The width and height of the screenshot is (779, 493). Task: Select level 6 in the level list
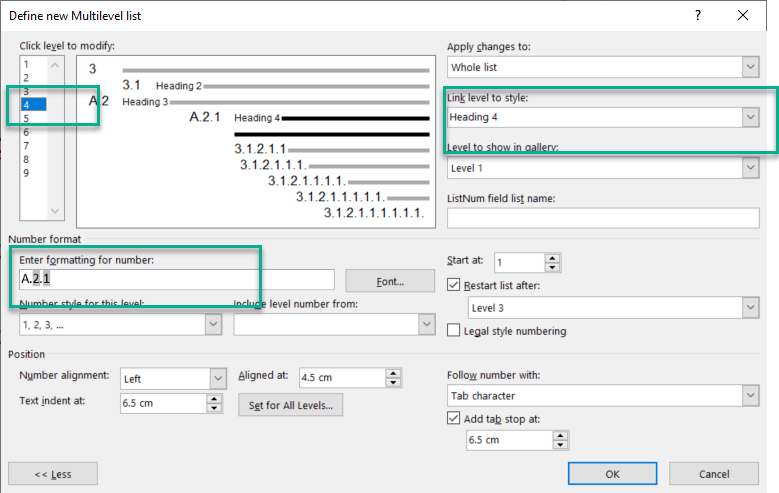tap(26, 132)
